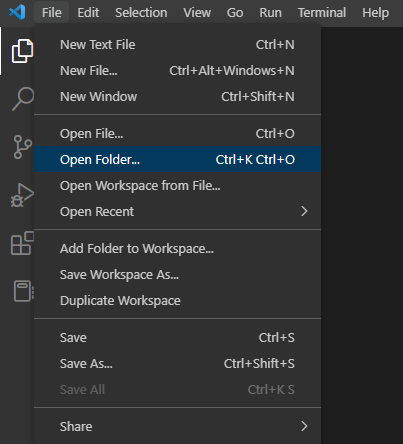
Task: Select Open Workspace from File...
Action: [177, 186]
